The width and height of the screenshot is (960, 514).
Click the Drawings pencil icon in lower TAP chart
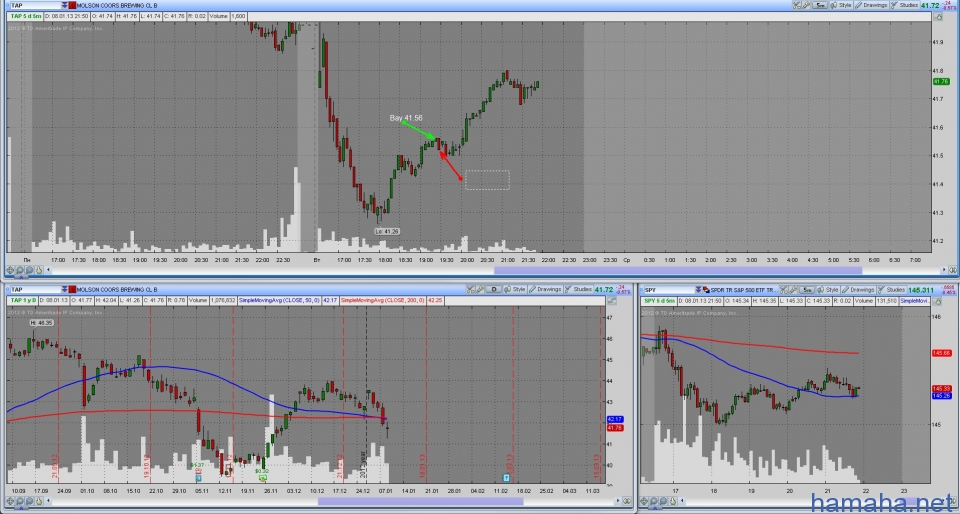pos(531,289)
